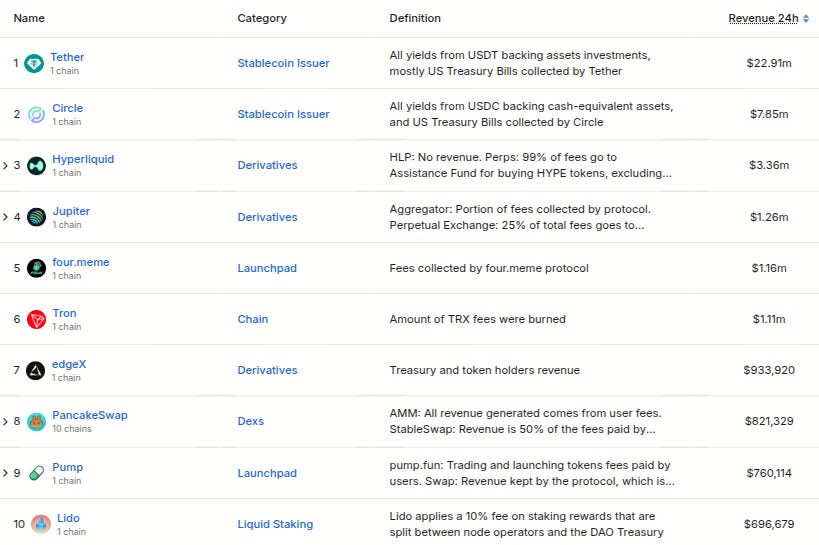Screen dimensions: 819x545
Task: Sort using the Revenue 24h arrows icon
Action: [x=806, y=18]
